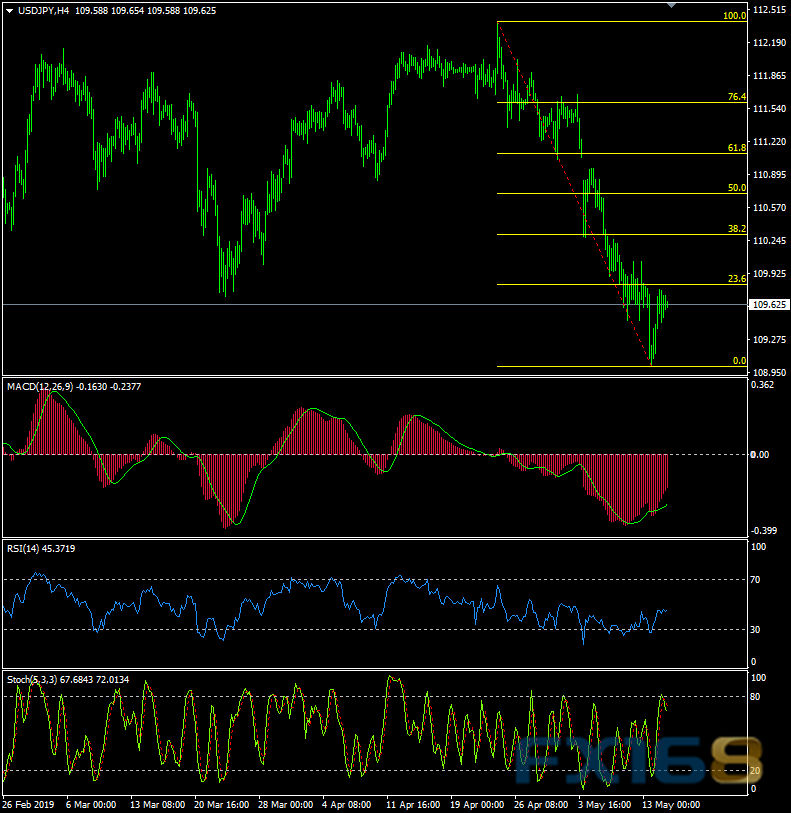Click the Fibonacci 0.0 level label
The width and height of the screenshot is (791, 813).
point(739,361)
